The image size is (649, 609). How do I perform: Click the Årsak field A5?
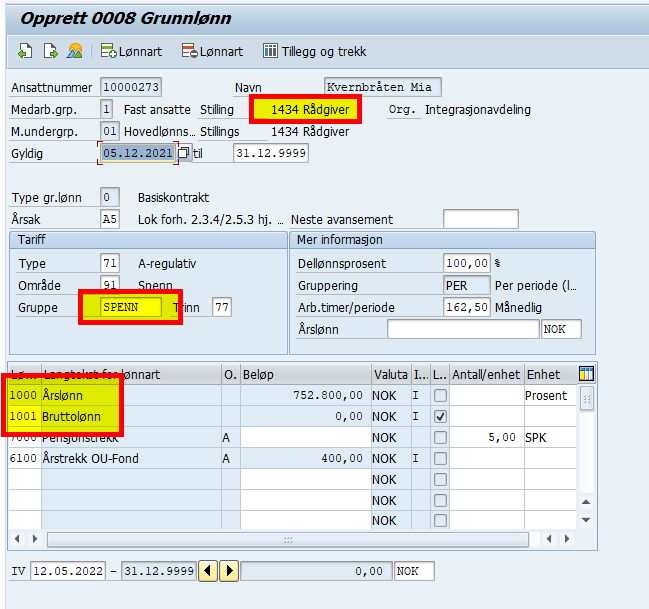[x=110, y=219]
